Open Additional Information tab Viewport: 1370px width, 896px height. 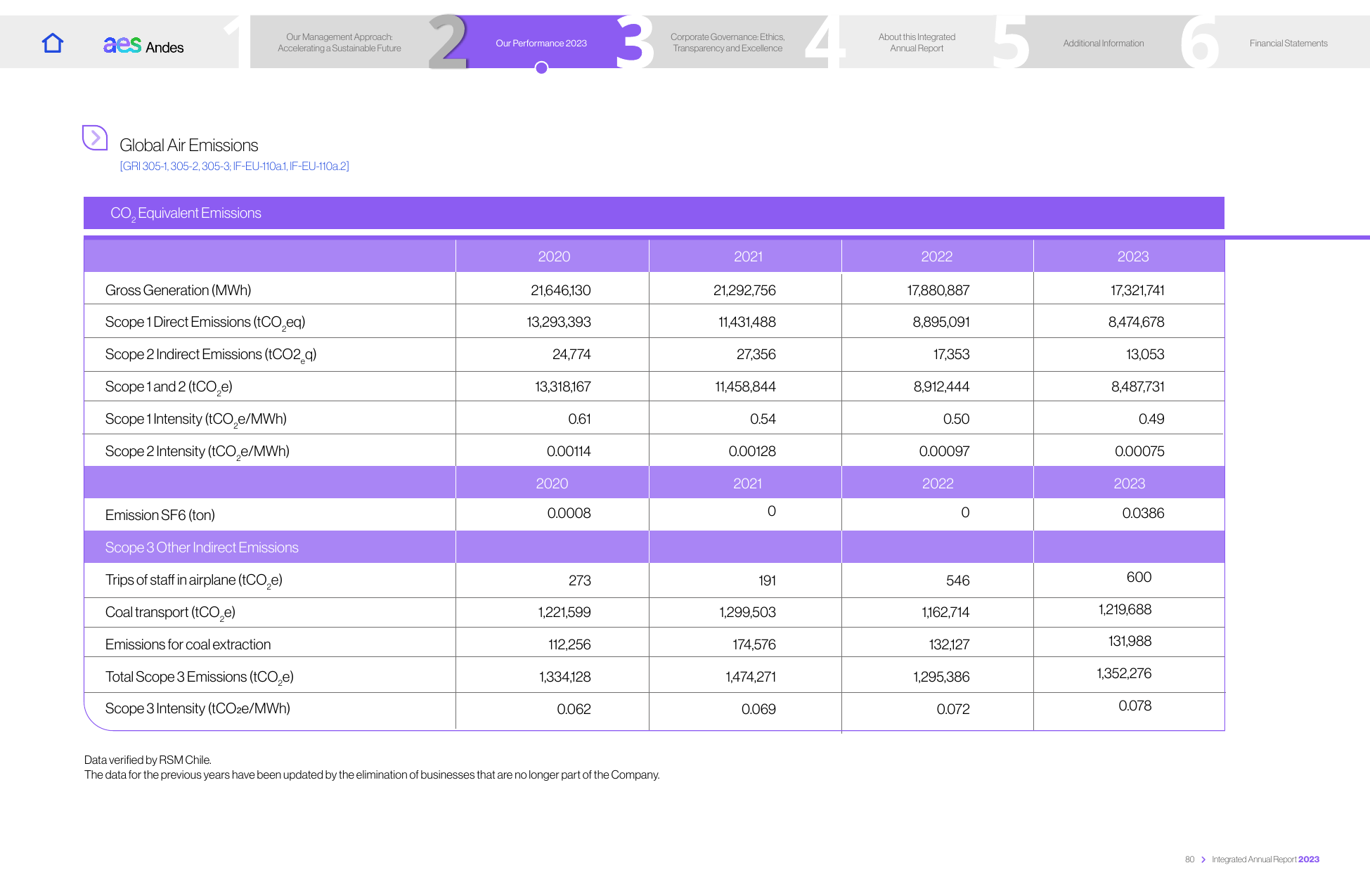1103,43
